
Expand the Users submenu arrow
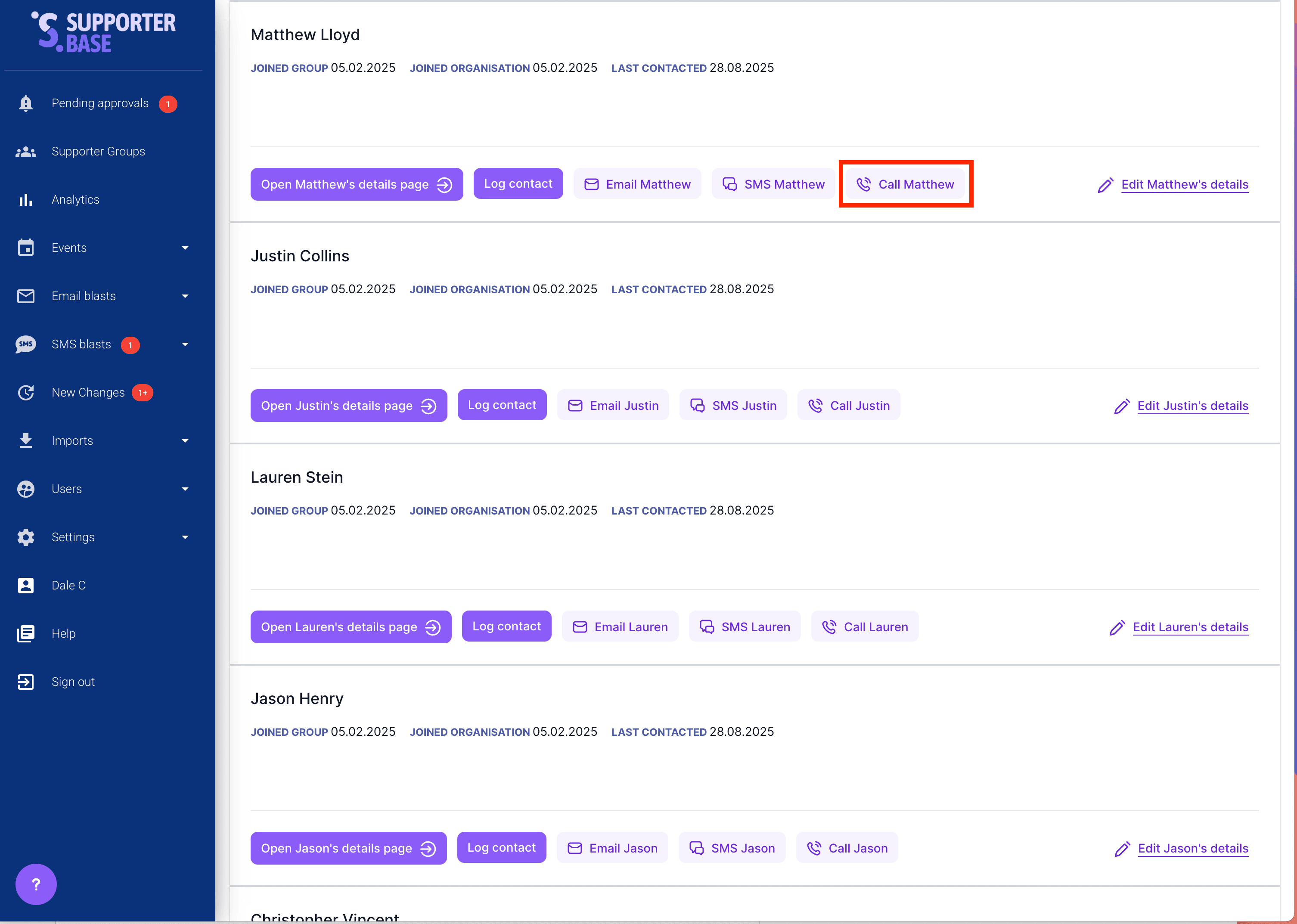[185, 489]
